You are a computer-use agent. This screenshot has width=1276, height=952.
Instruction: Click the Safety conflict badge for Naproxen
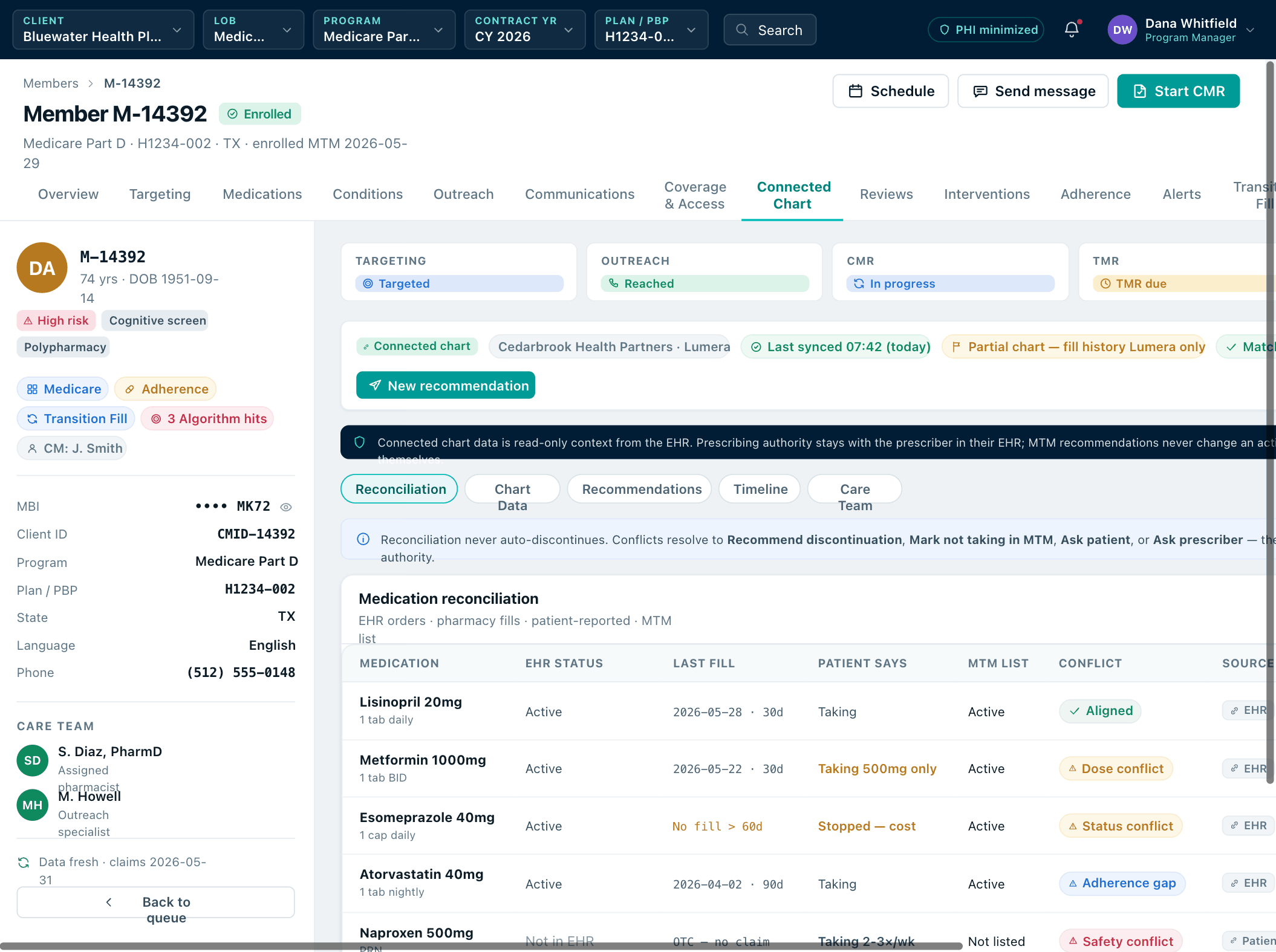click(1121, 941)
